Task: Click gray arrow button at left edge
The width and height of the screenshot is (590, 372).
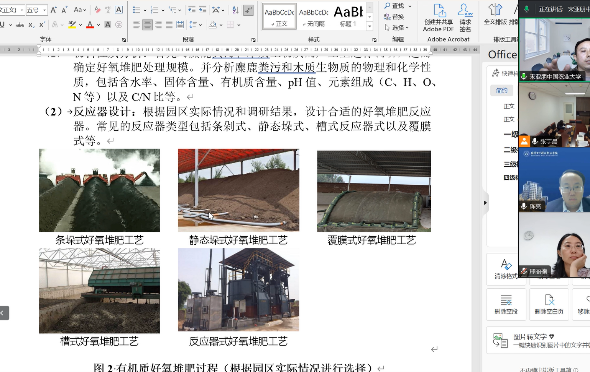Action: point(4,313)
